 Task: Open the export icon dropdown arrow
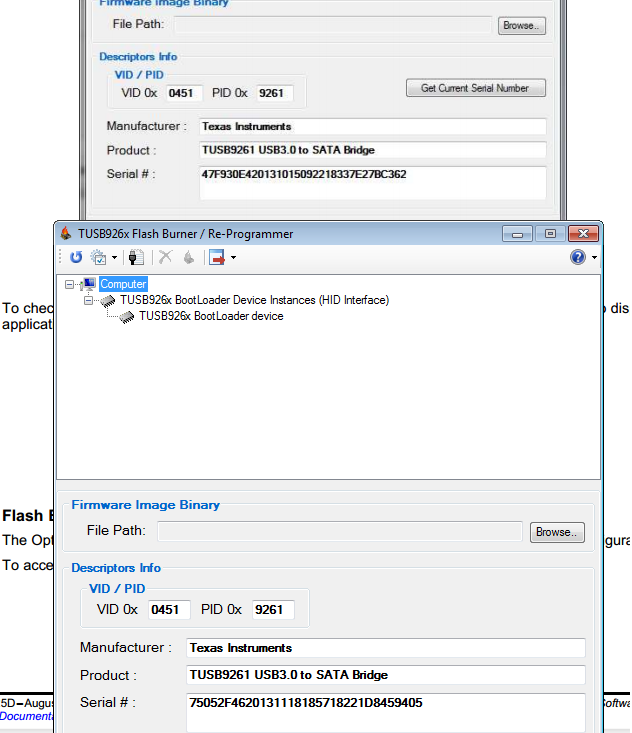click(233, 258)
